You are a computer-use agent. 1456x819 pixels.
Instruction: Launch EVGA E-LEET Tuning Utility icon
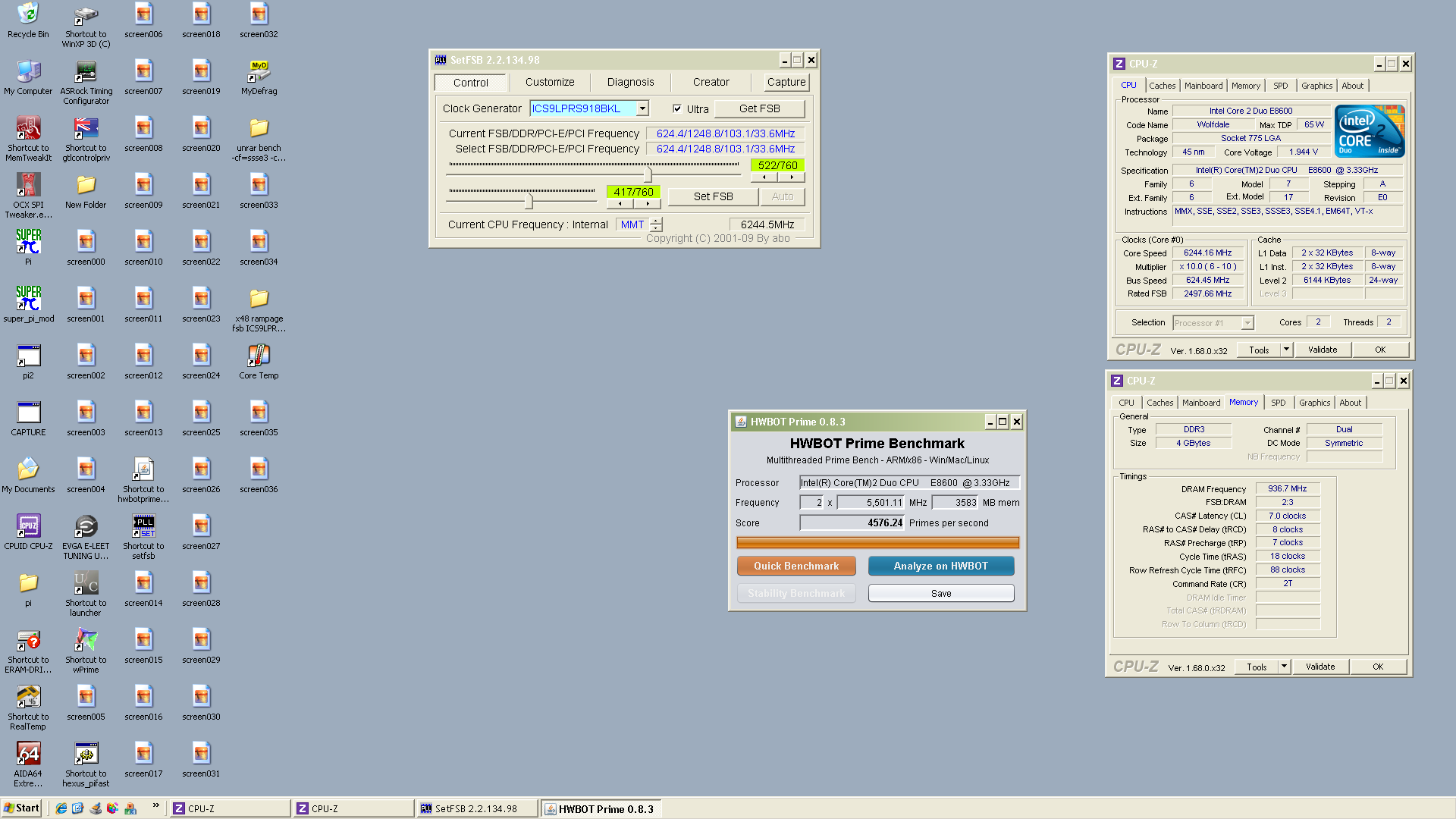pos(86,537)
